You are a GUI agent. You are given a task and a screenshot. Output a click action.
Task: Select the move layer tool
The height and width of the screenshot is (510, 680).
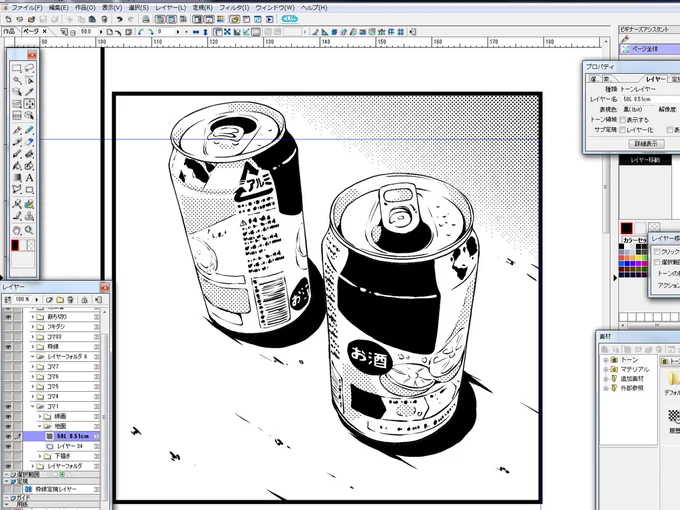29,104
